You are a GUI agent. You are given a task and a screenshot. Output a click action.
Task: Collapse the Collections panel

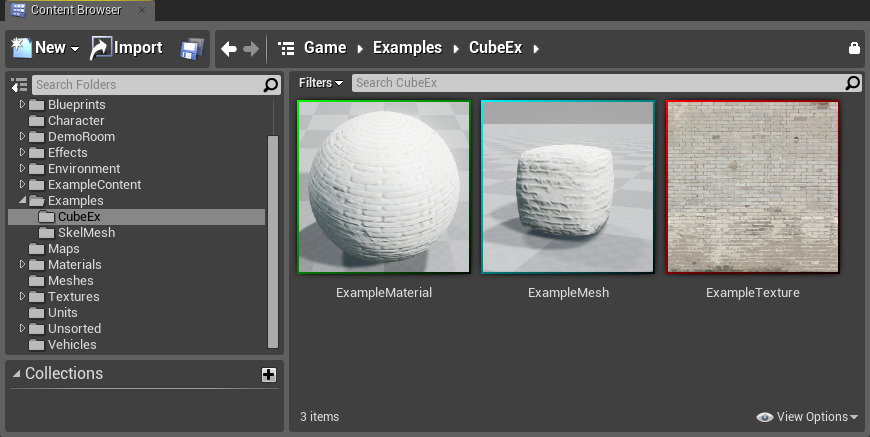[x=16, y=374]
